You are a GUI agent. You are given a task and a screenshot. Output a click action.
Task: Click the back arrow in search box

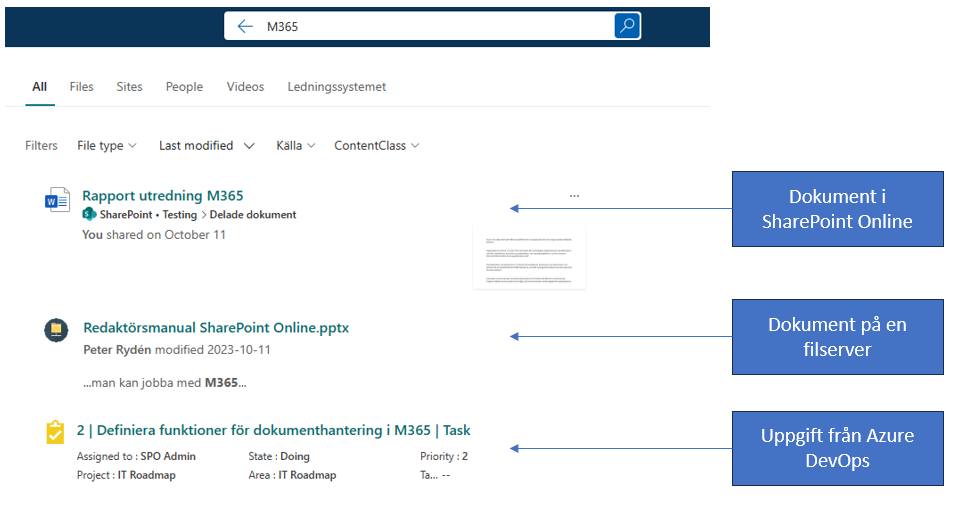pos(245,26)
